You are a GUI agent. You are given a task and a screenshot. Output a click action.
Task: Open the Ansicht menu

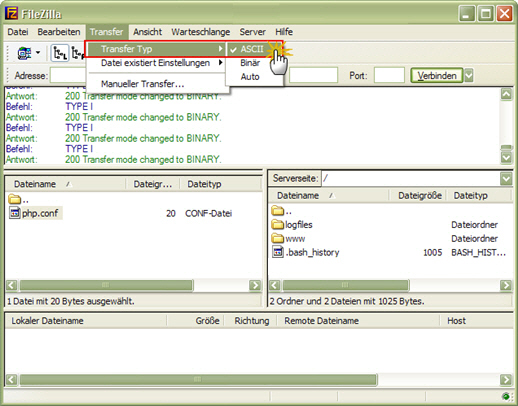[x=147, y=32]
